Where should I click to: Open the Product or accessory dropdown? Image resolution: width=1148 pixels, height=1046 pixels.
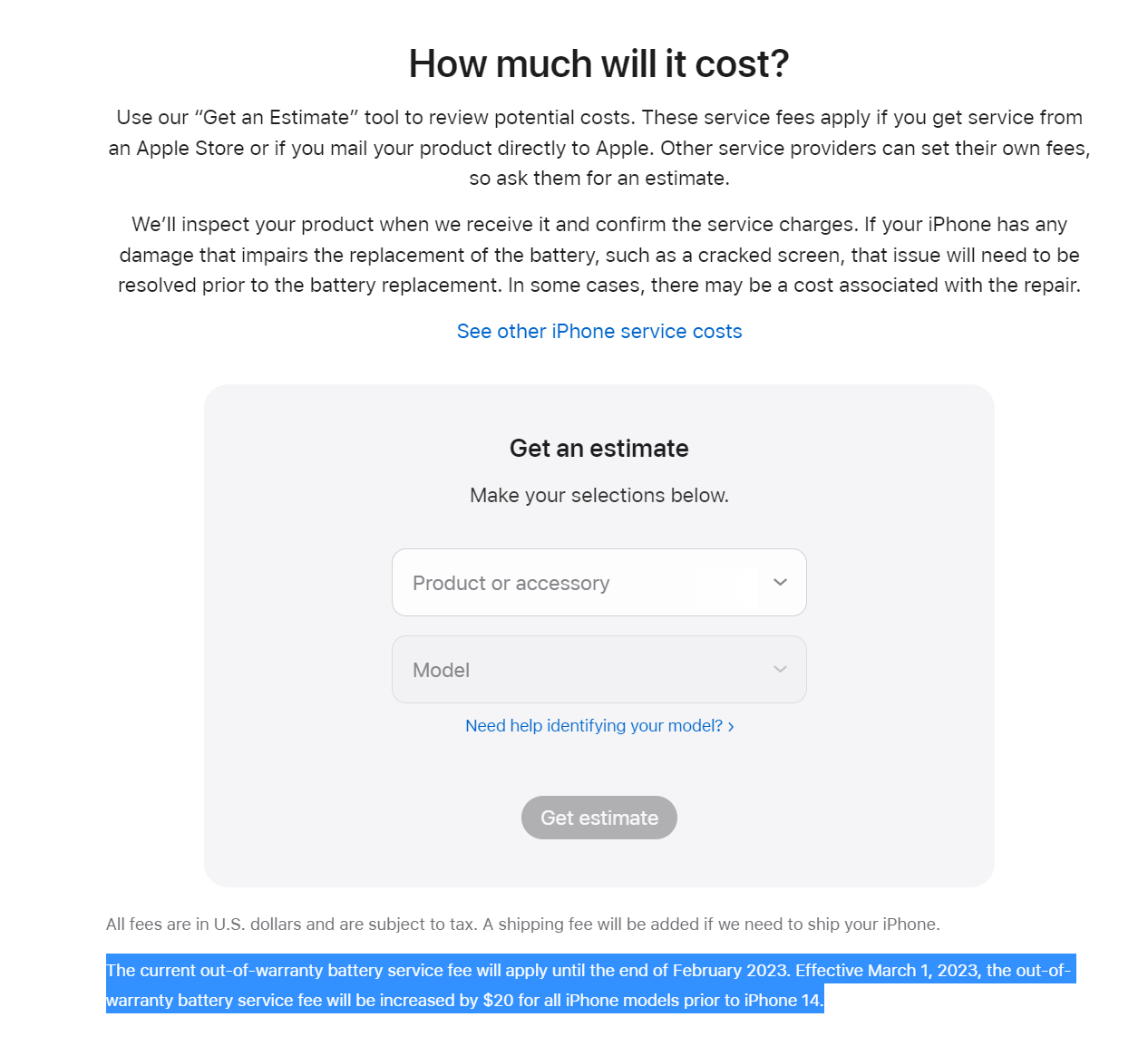(580, 583)
